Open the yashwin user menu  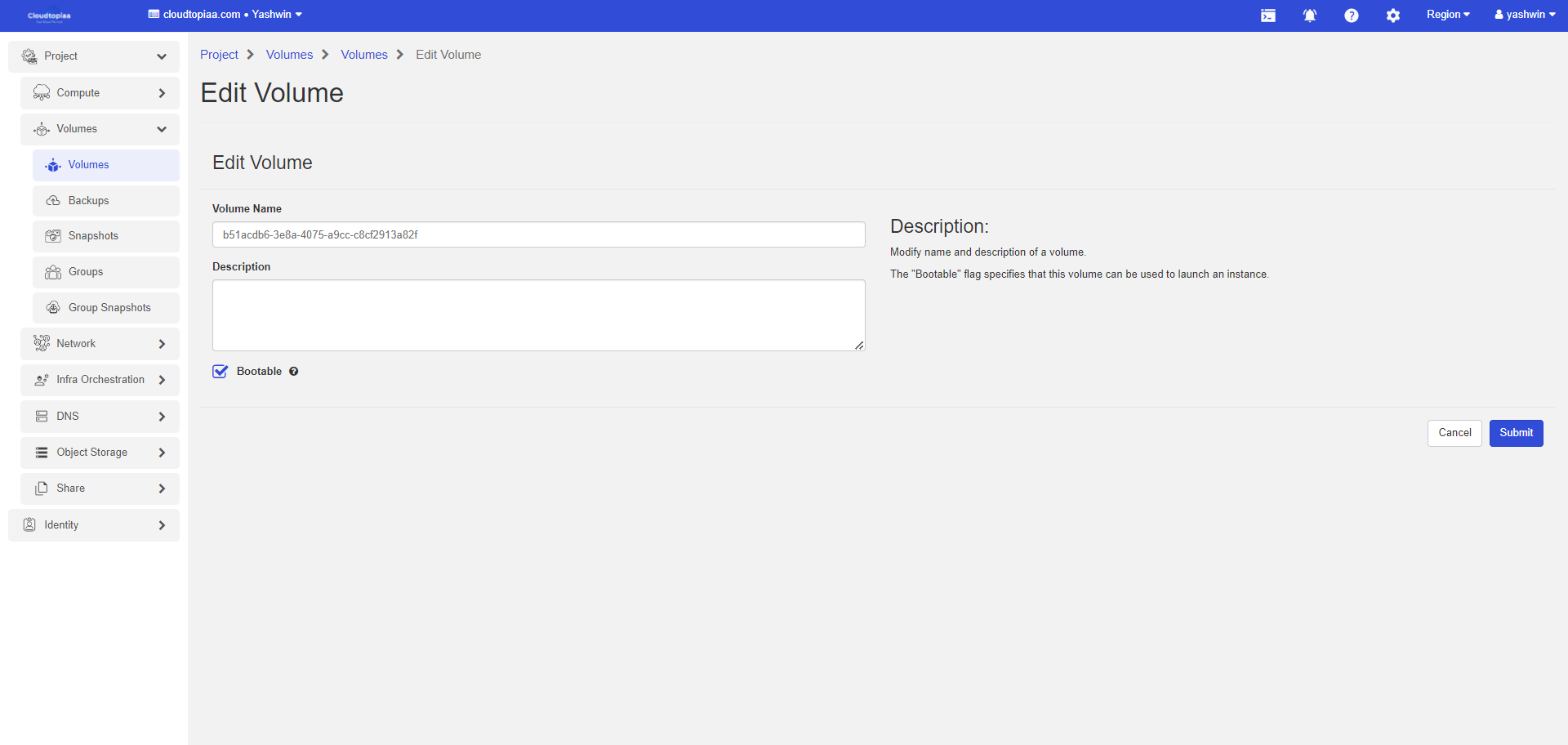pos(1524,15)
